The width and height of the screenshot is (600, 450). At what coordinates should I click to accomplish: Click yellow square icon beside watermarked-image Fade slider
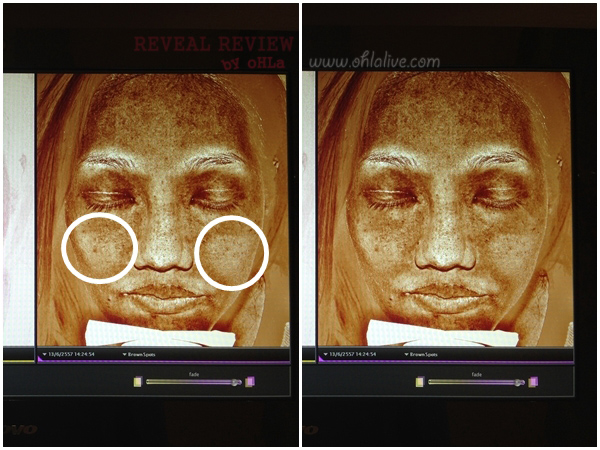click(420, 381)
